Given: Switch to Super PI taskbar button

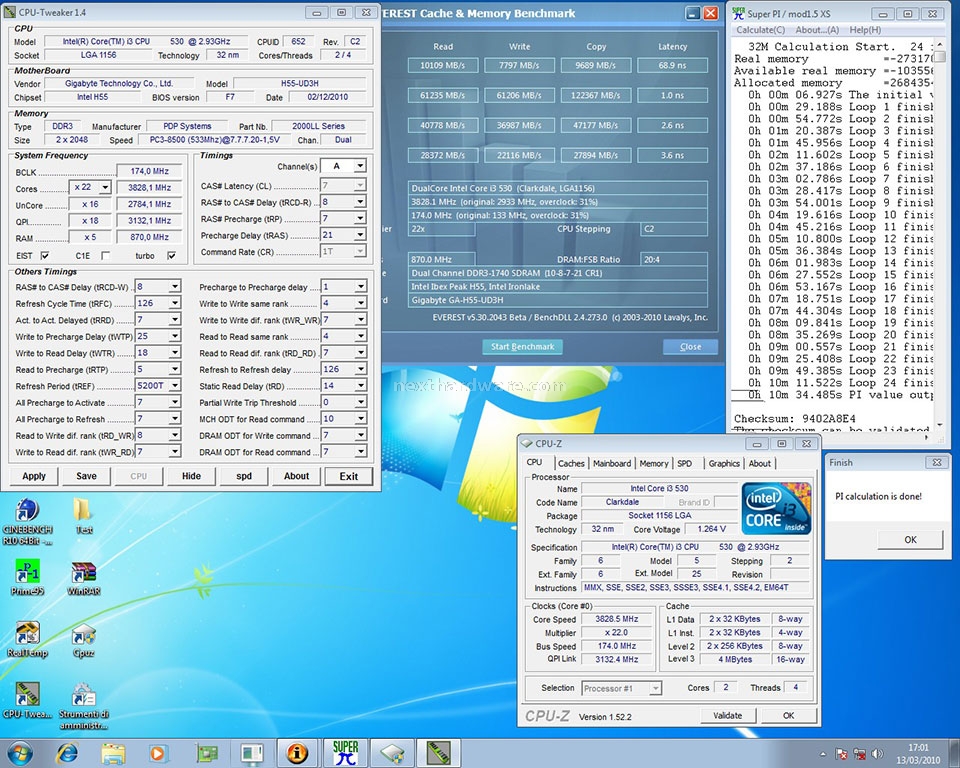Looking at the screenshot, I should (x=344, y=753).
